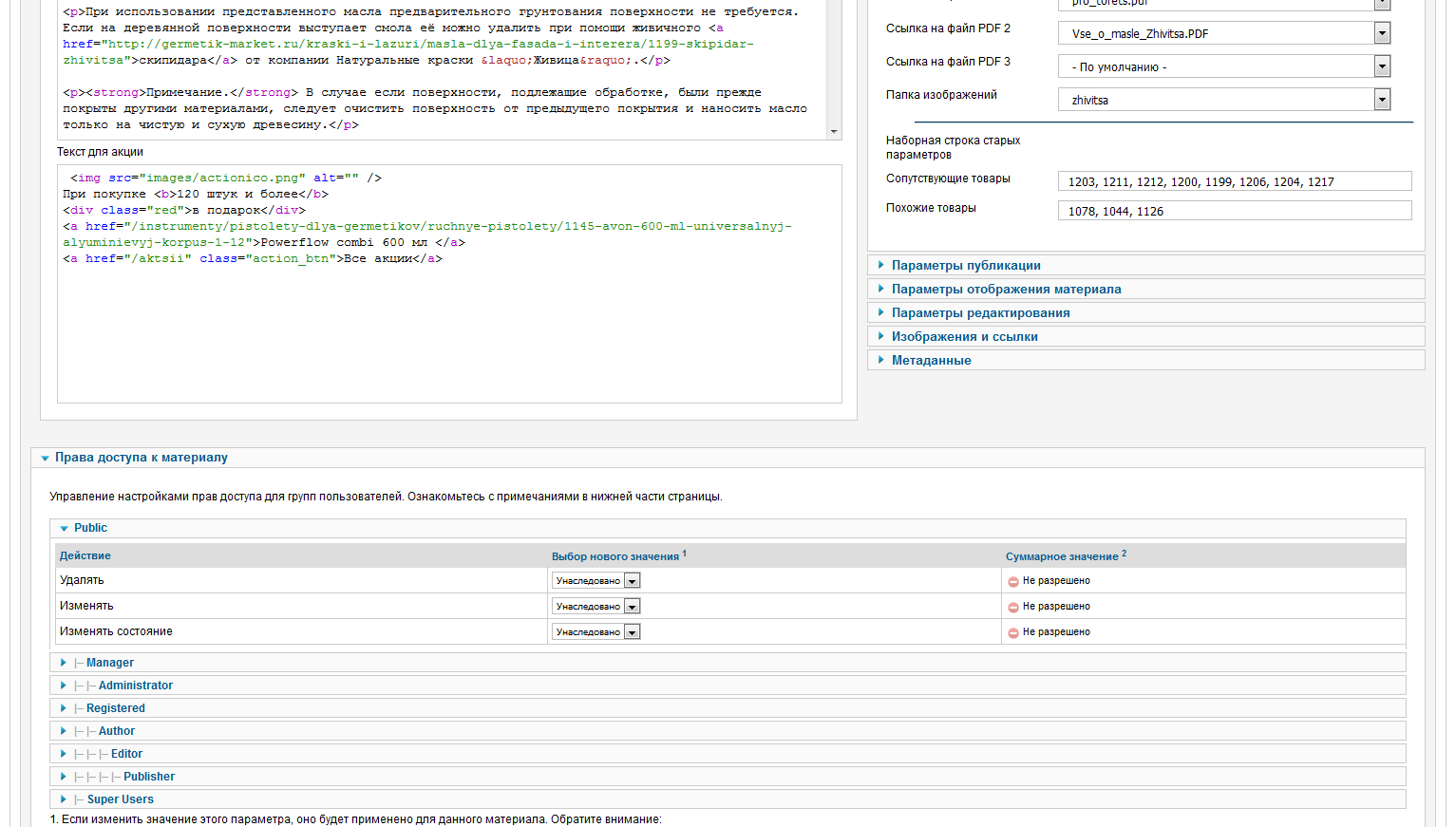The image size is (1456, 827).
Task: Expand the Super Users group
Action: pos(120,799)
